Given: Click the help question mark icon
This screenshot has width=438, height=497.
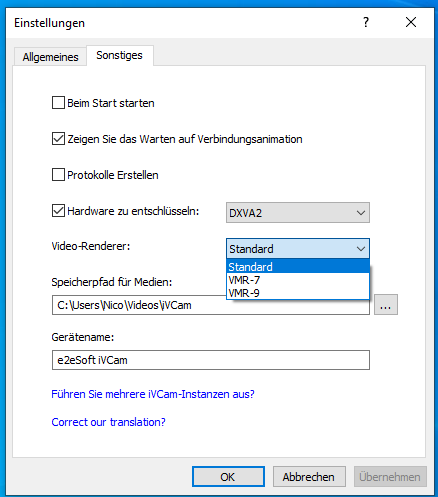Looking at the screenshot, I should click(366, 22).
